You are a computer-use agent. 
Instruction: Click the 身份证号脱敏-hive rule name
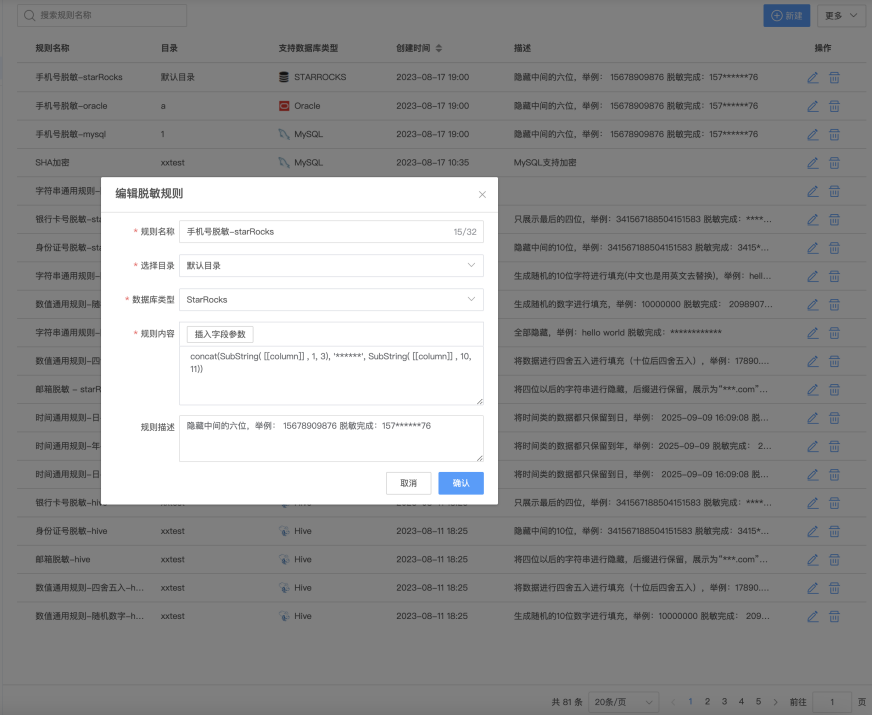[71, 531]
